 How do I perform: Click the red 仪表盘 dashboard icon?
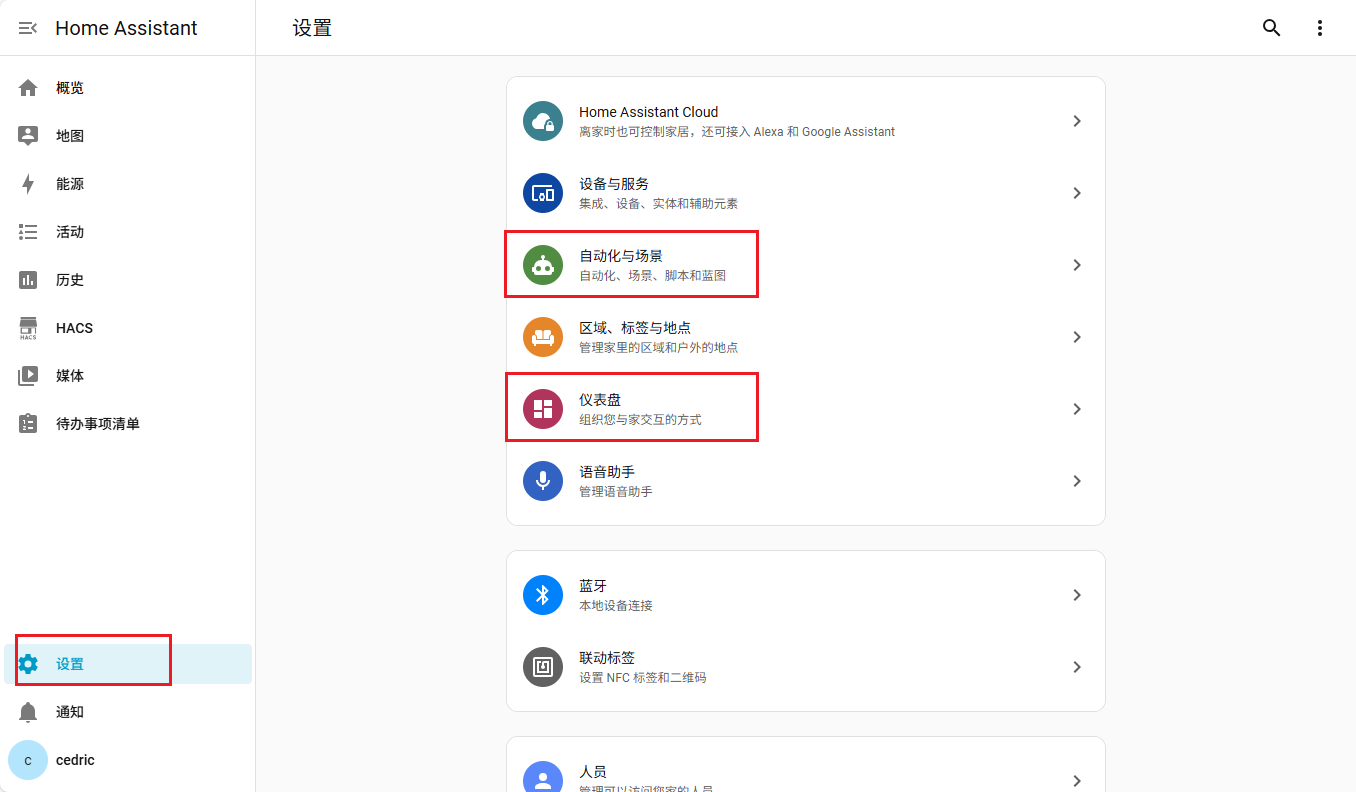[x=543, y=409]
